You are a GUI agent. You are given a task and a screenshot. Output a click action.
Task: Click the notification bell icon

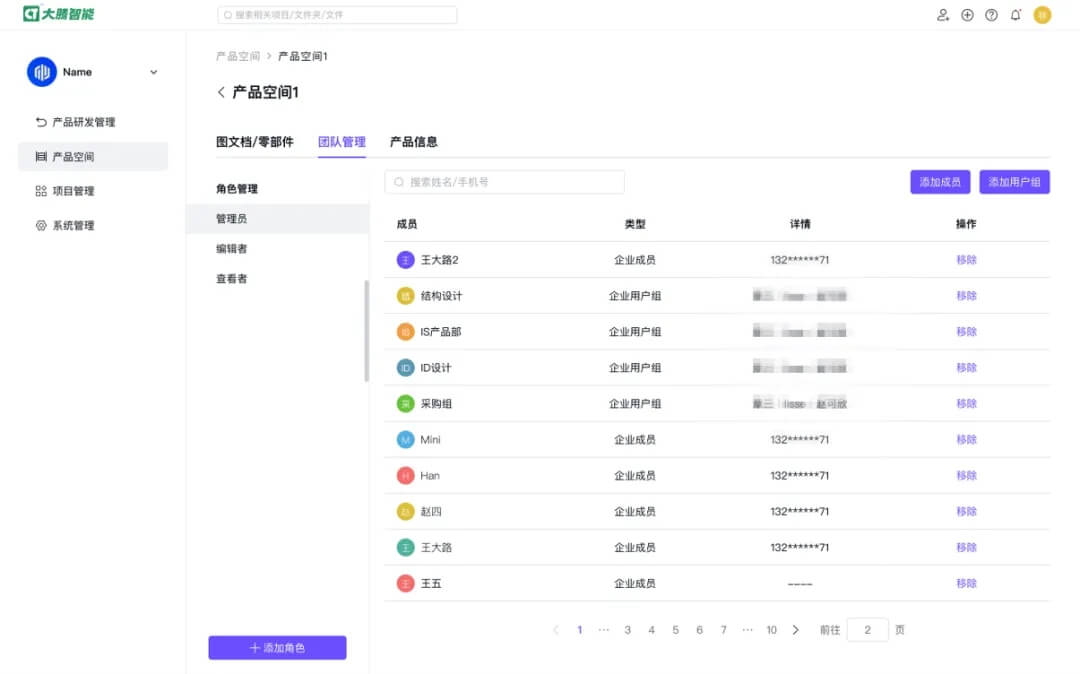(1015, 15)
